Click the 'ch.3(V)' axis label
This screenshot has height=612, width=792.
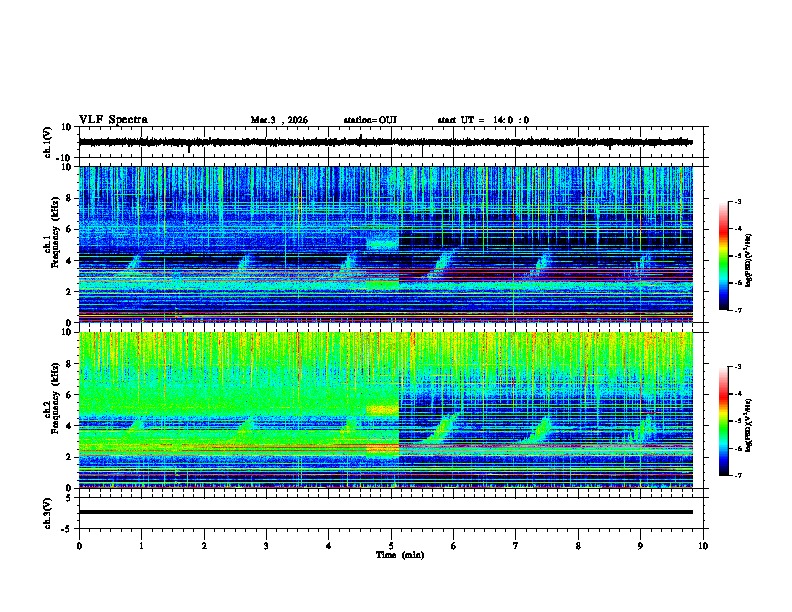click(48, 513)
